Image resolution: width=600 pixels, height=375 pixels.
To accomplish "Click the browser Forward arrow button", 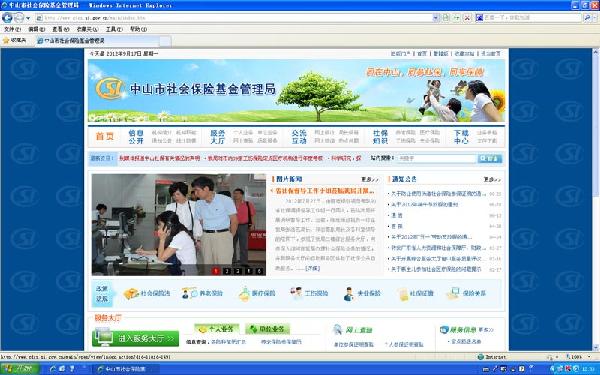I will 18,18.
